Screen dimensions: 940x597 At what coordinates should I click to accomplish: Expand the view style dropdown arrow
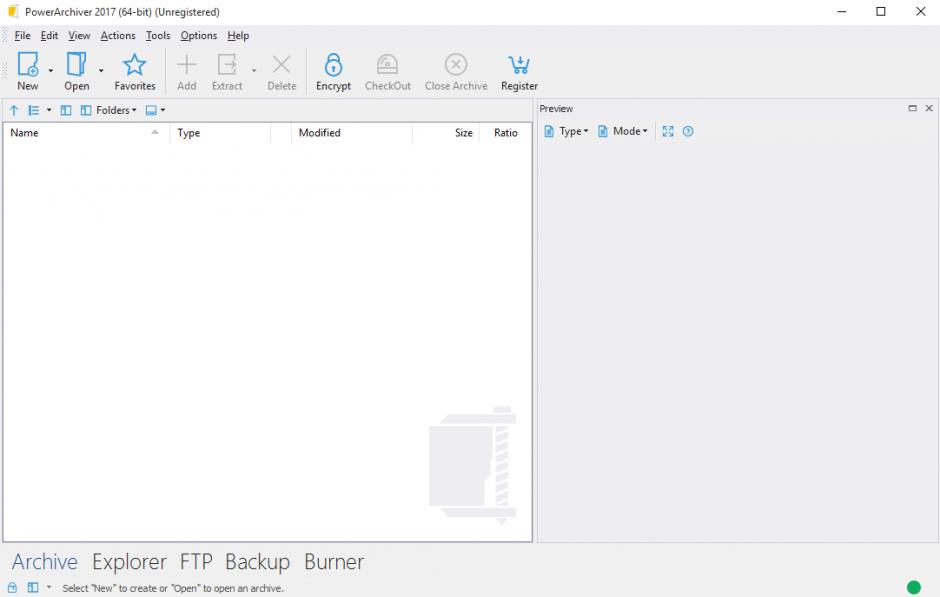49,110
